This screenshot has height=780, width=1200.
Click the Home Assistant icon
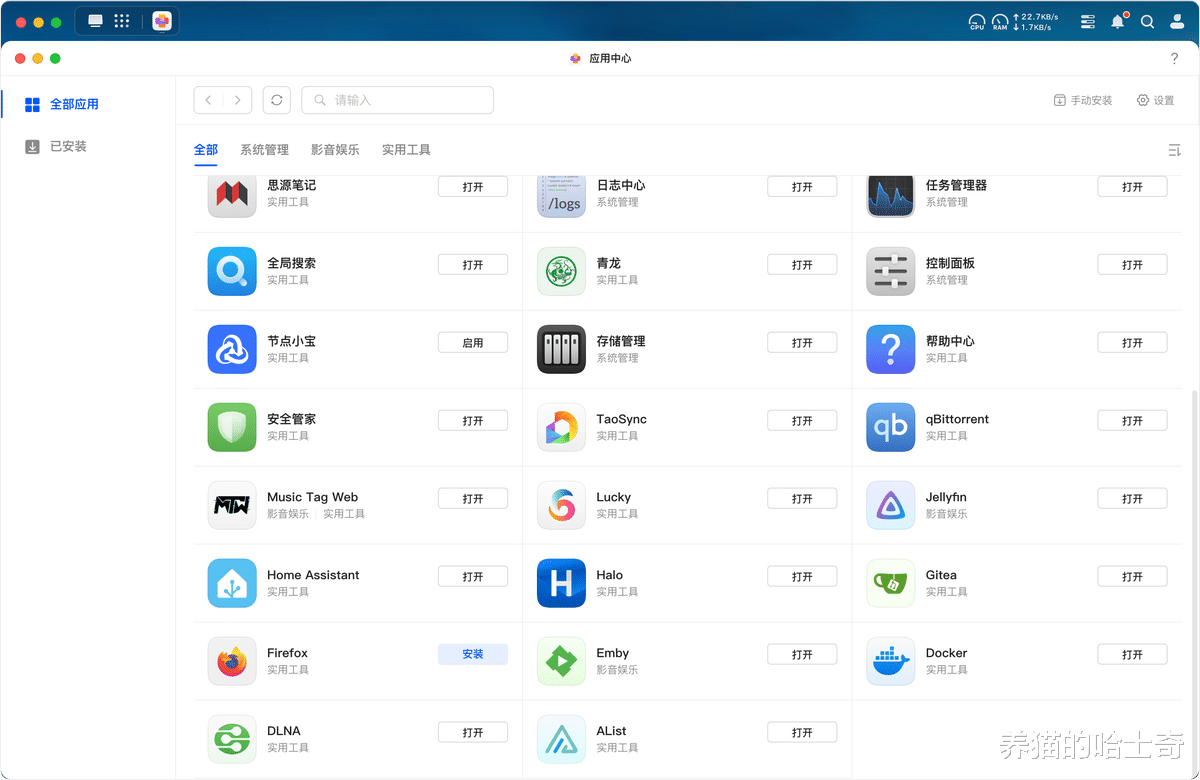(x=232, y=584)
